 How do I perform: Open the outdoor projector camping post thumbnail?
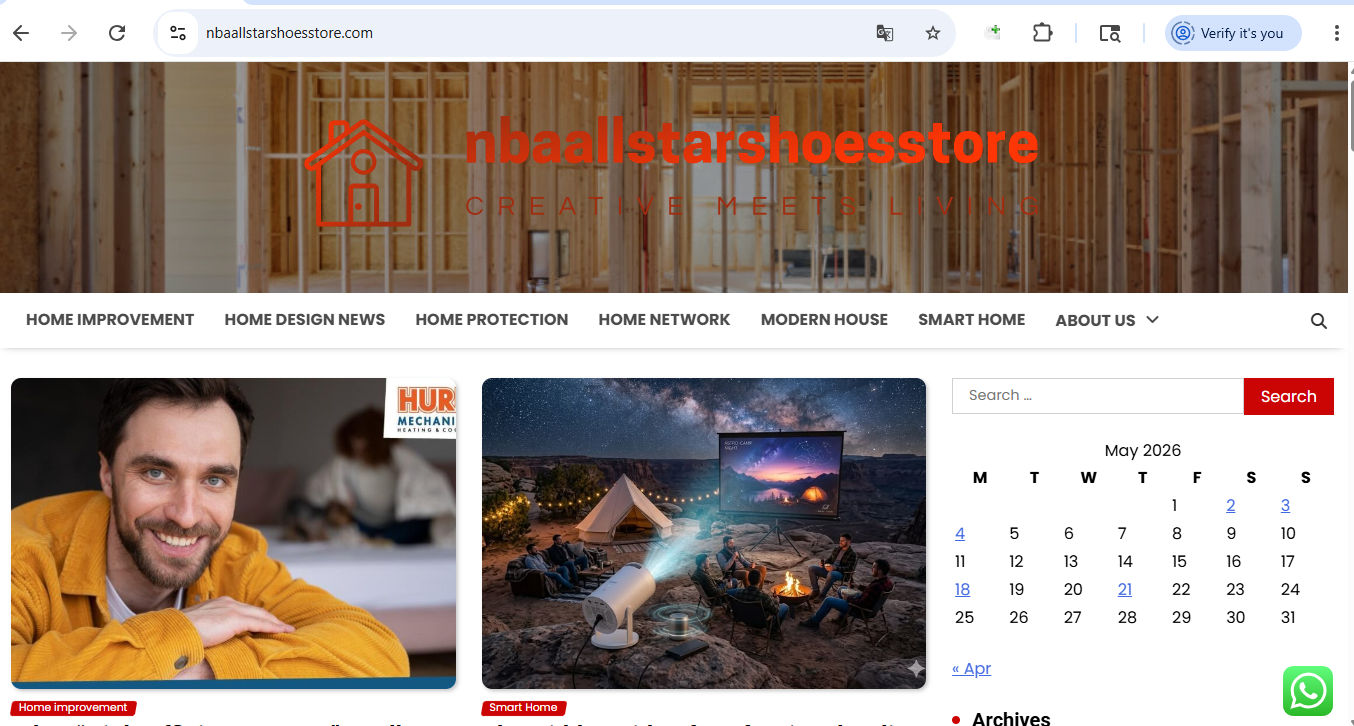(704, 534)
